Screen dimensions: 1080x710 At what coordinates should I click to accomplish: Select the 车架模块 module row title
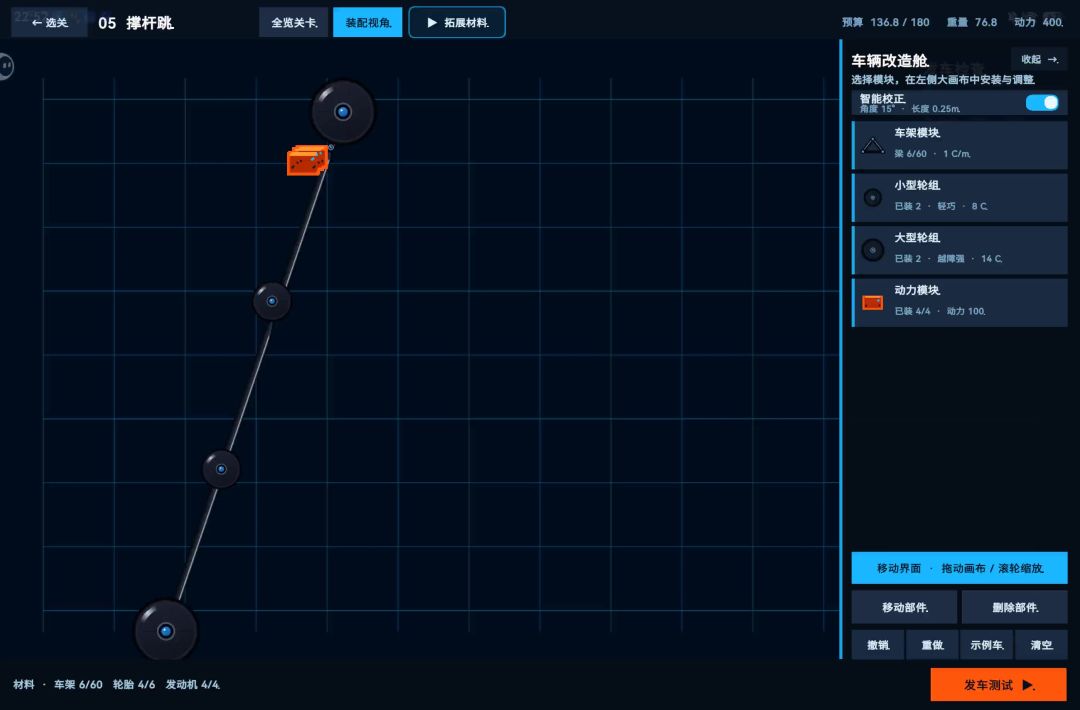917,133
